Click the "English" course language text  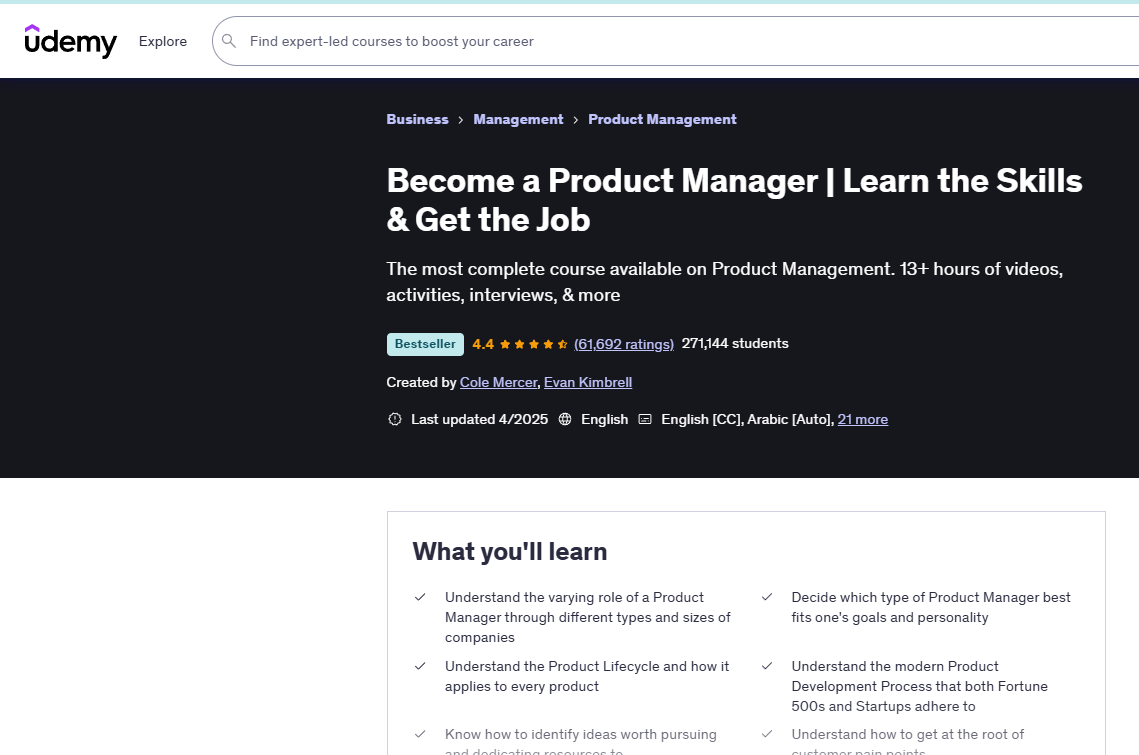pos(604,419)
